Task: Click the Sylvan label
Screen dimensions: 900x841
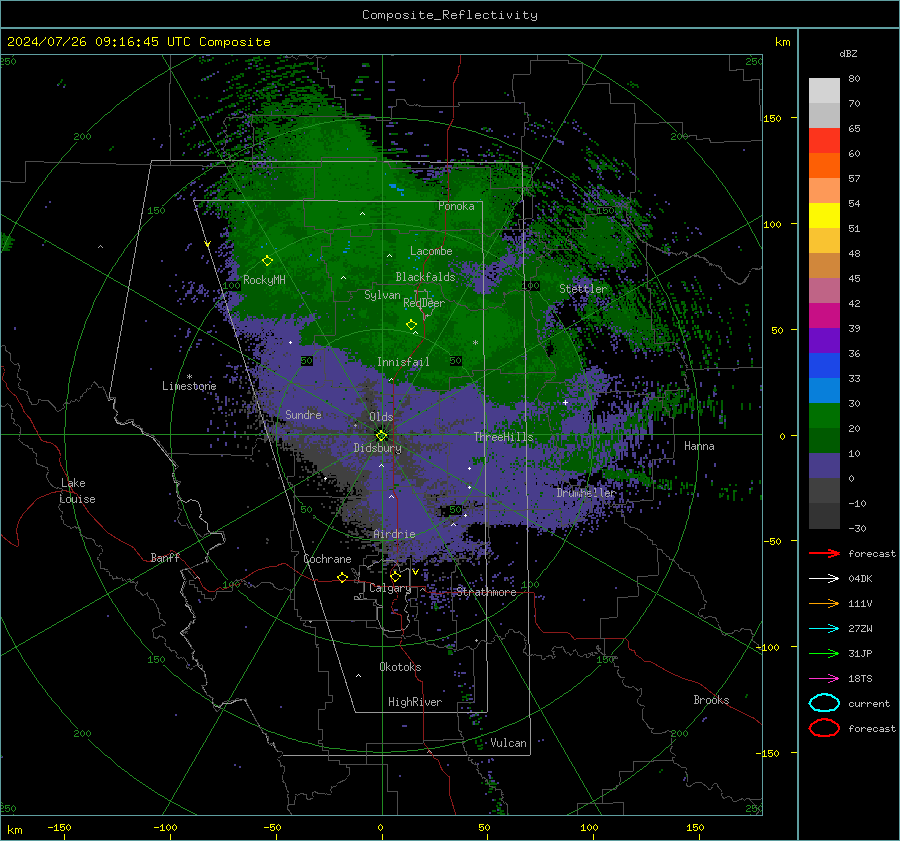Action: tap(382, 295)
